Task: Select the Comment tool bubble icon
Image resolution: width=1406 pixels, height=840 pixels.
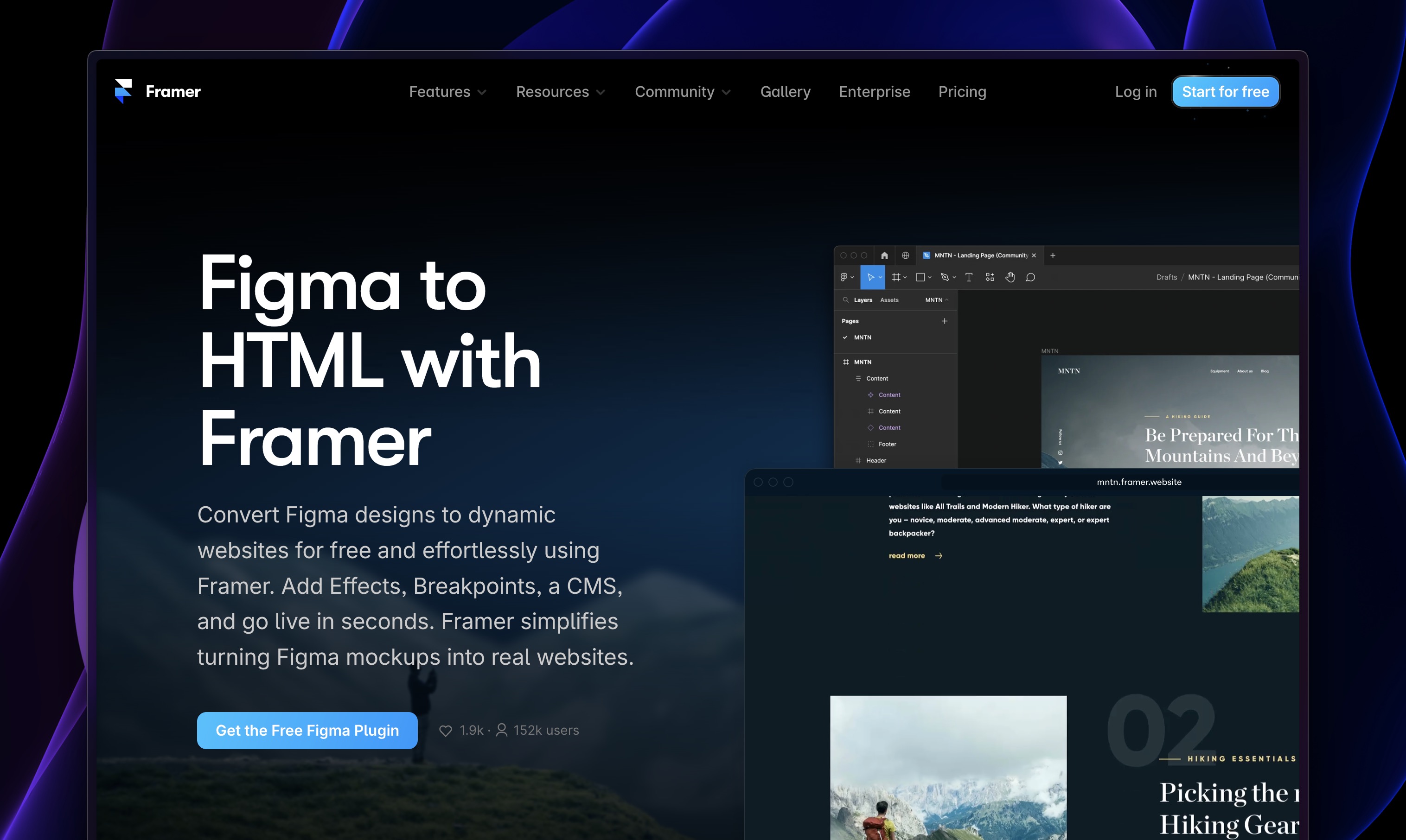Action: coord(1030,277)
